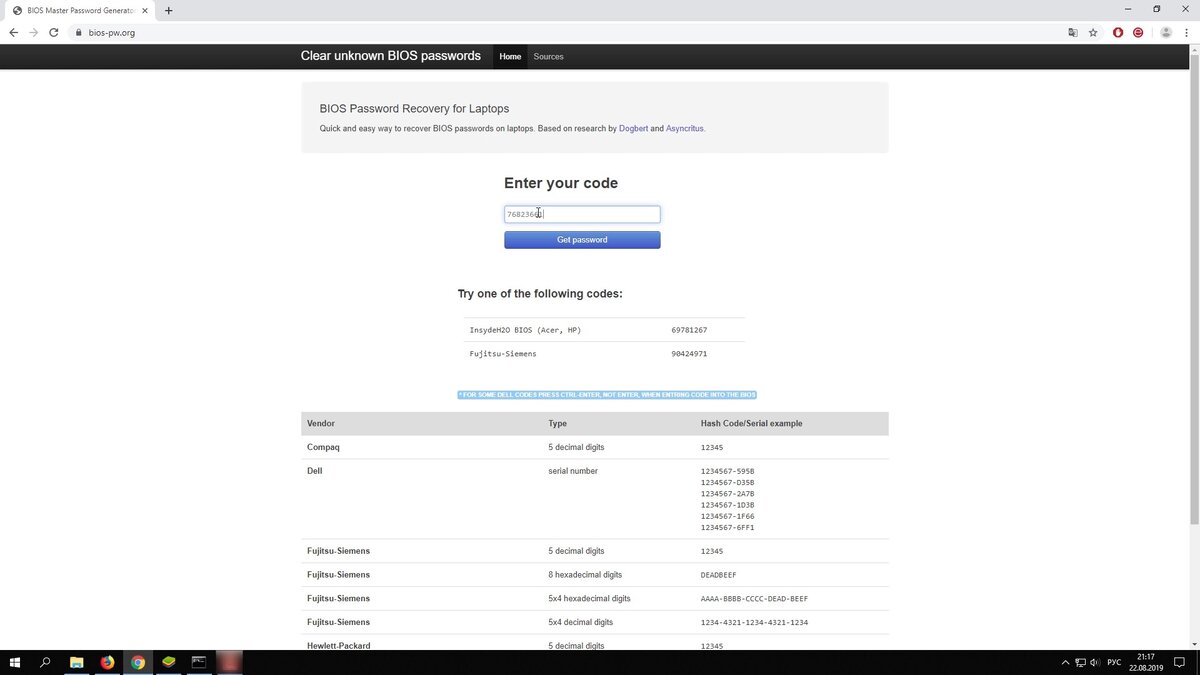
Task: Open the blurred red taskbar app
Action: 230,662
